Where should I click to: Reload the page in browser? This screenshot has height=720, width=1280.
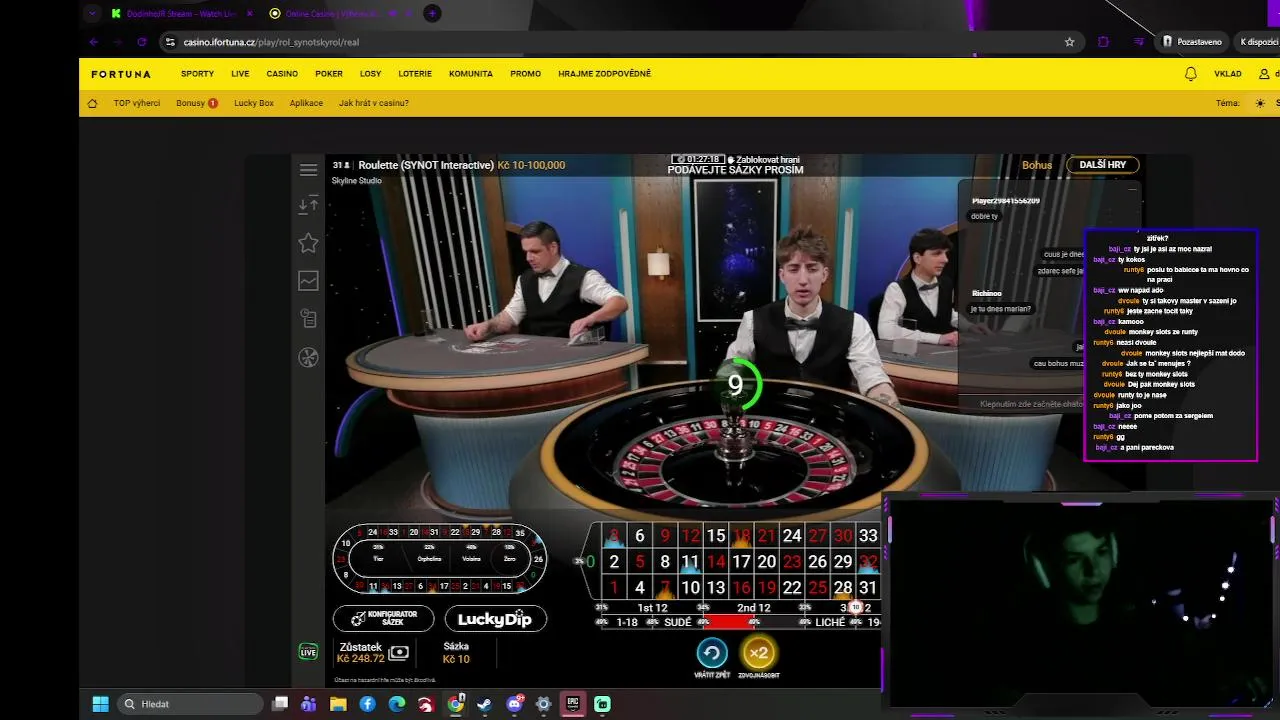coord(142,42)
